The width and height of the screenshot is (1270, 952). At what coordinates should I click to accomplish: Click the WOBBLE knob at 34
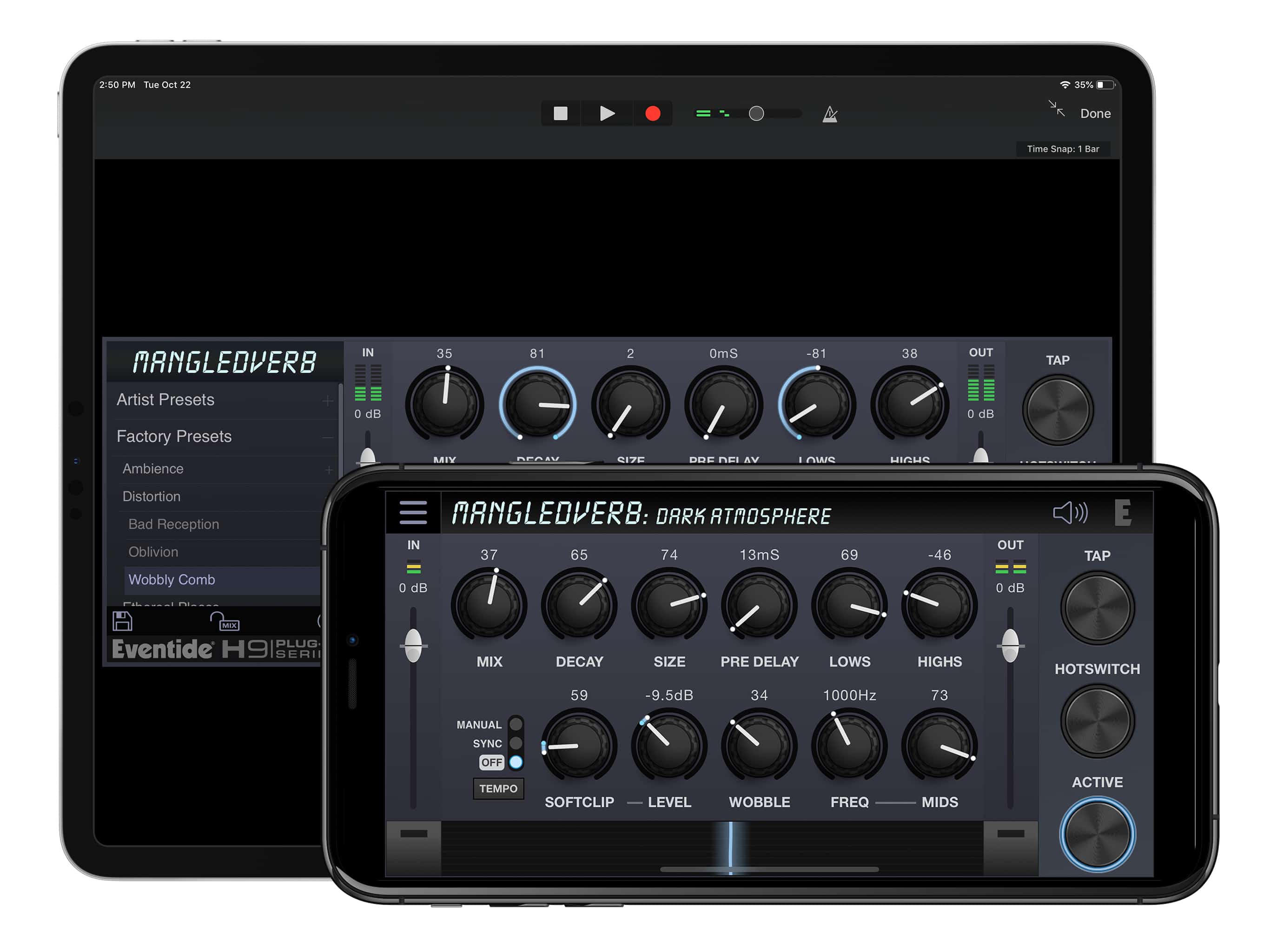click(760, 745)
